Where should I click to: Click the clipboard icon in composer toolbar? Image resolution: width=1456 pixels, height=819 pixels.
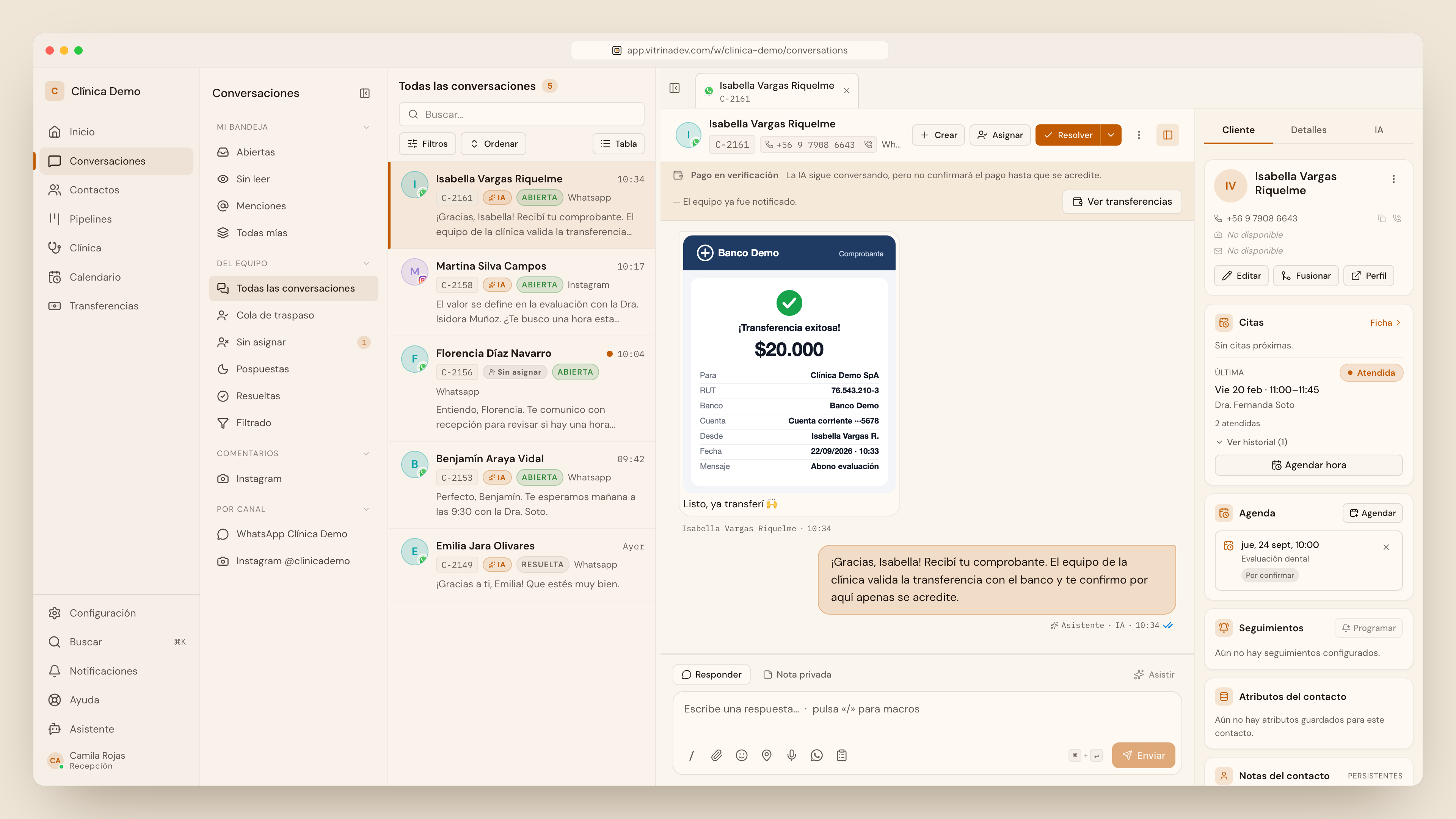point(842,755)
